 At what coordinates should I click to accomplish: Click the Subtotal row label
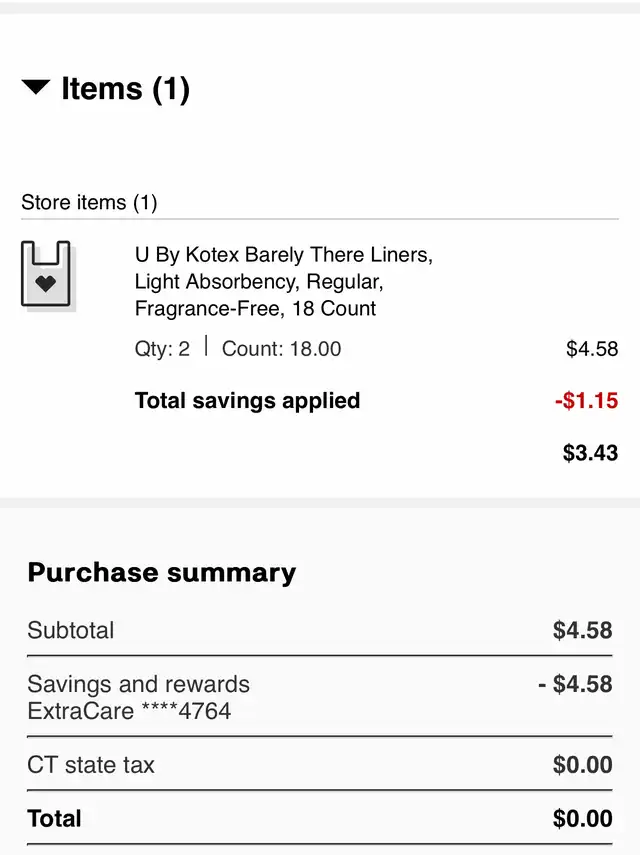[71, 630]
